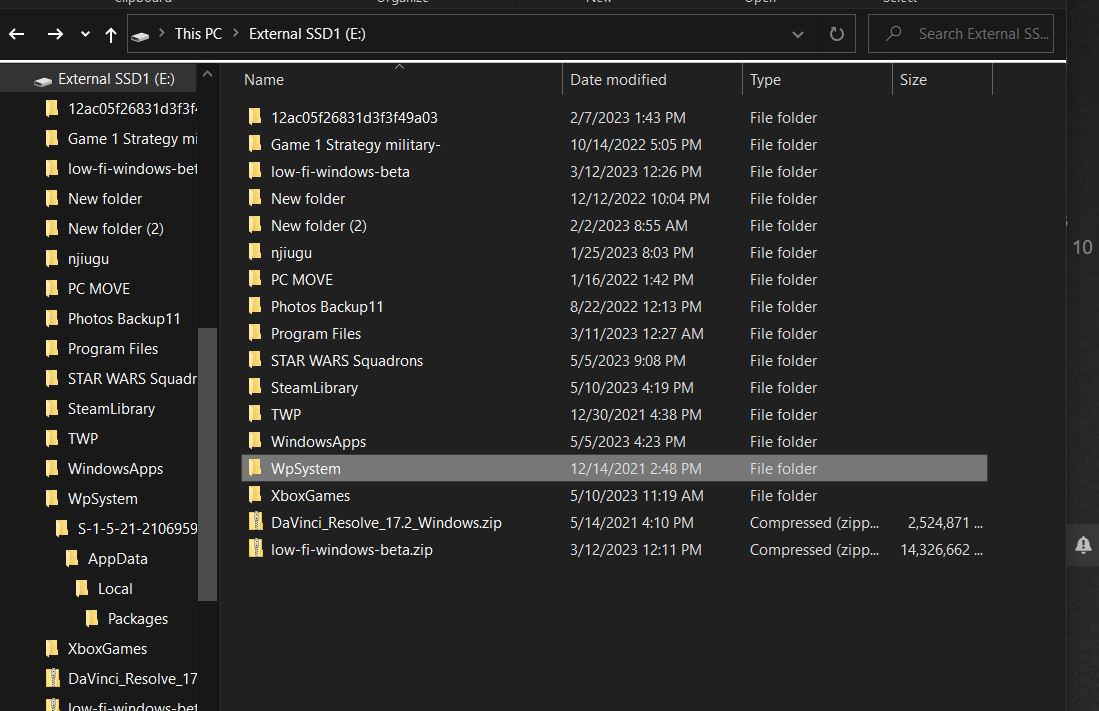Sort by the Type column header
The width and height of the screenshot is (1099, 711).
coord(815,80)
